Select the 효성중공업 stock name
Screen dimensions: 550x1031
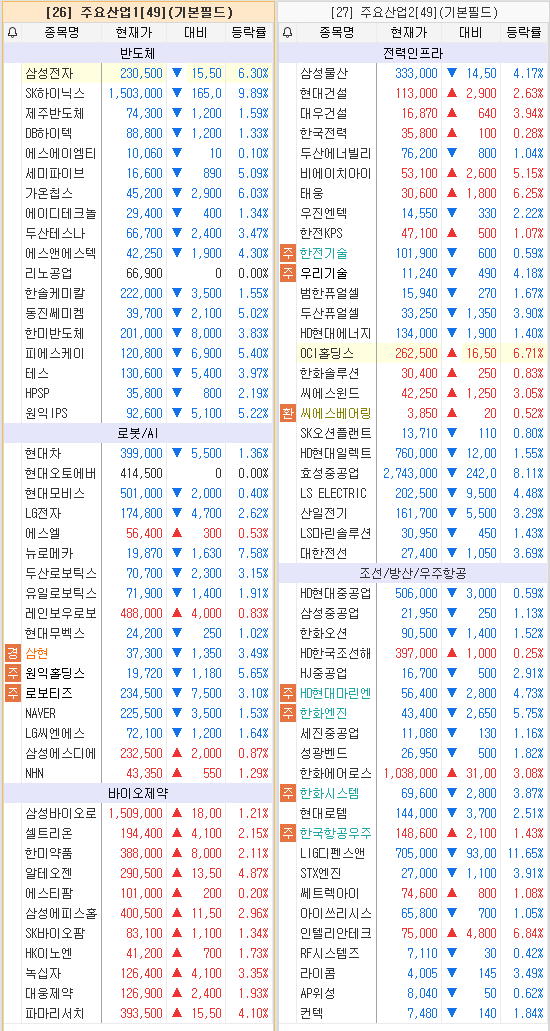coord(330,473)
